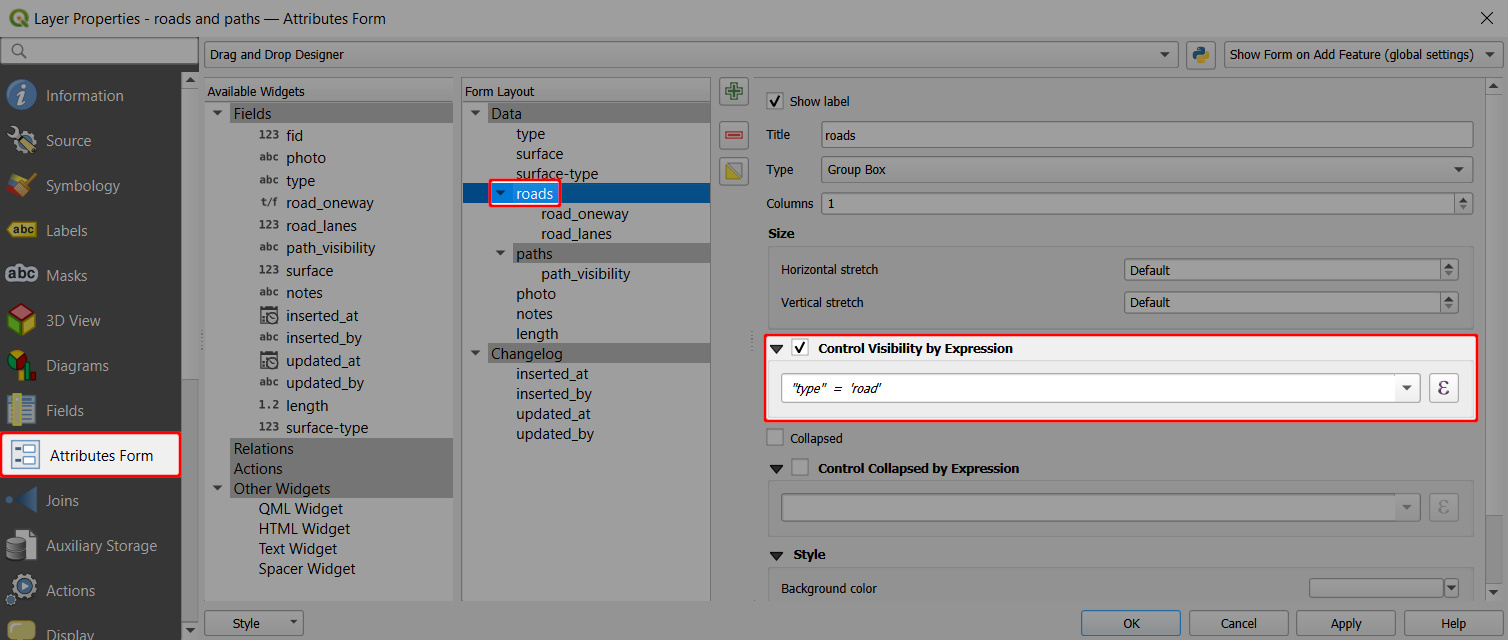The image size is (1508, 640).
Task: Uncheck Control Visibility by Expression checkbox
Action: pos(800,348)
